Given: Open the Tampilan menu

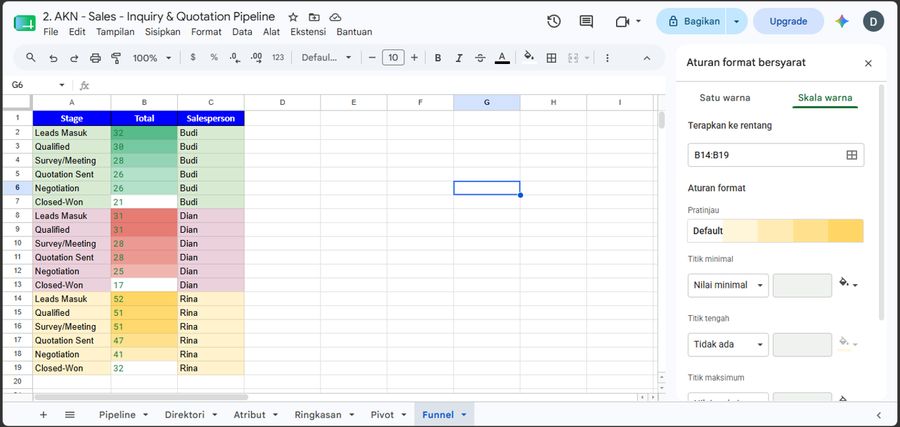Looking at the screenshot, I should point(115,32).
